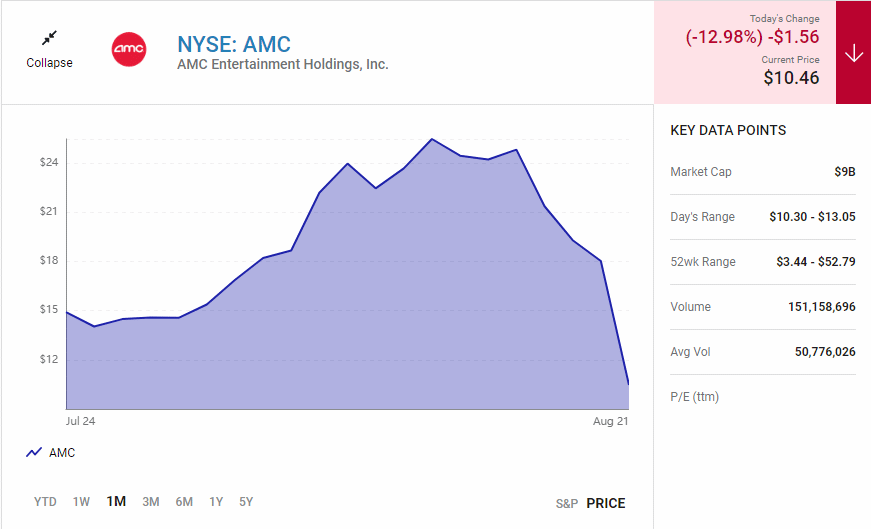The width and height of the screenshot is (871, 529).
Task: Select the 1W time range
Action: pos(81,502)
